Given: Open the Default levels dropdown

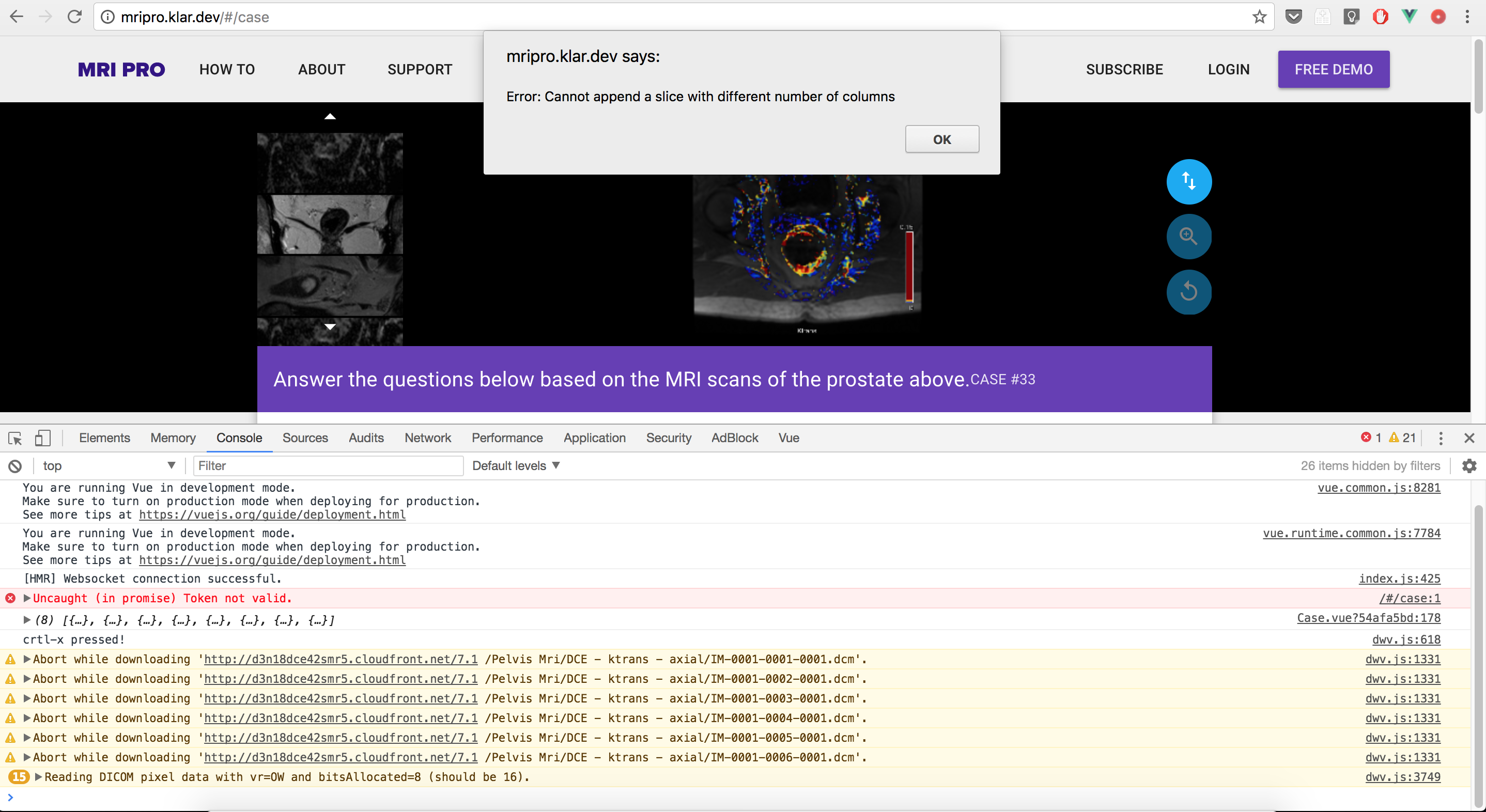Looking at the screenshot, I should [516, 465].
